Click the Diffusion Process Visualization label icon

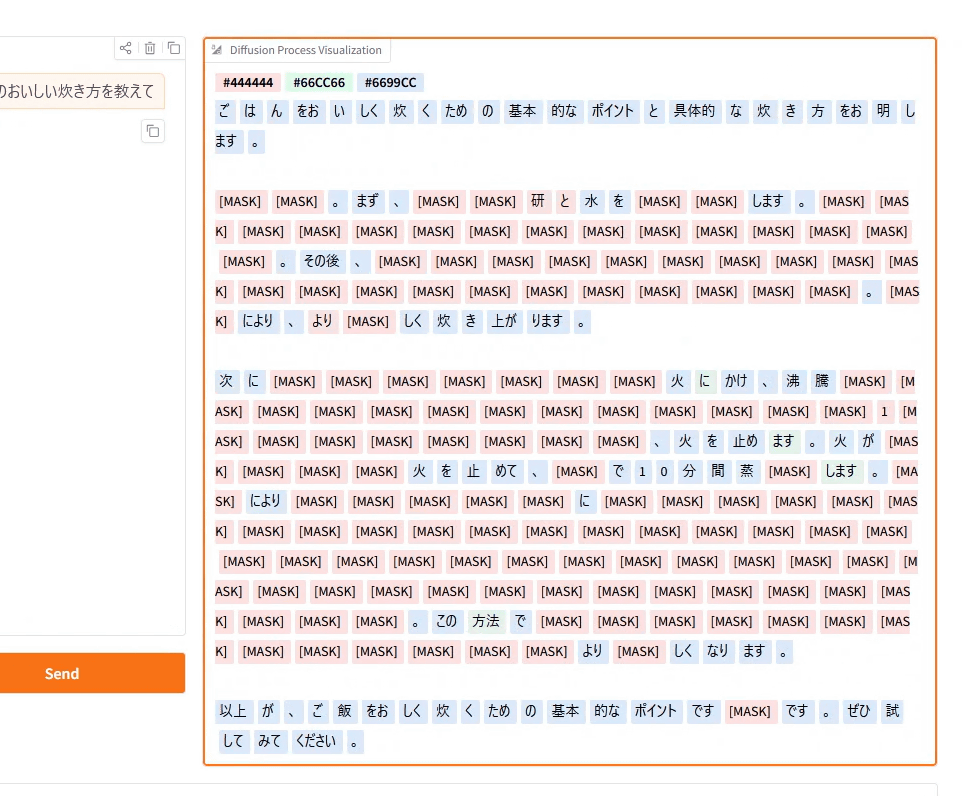coord(217,50)
